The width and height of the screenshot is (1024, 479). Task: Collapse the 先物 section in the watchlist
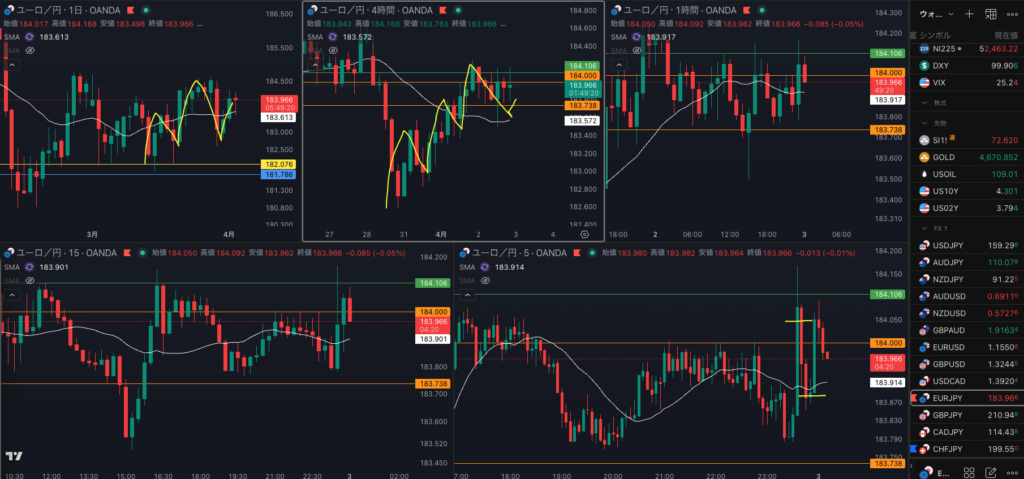(924, 123)
